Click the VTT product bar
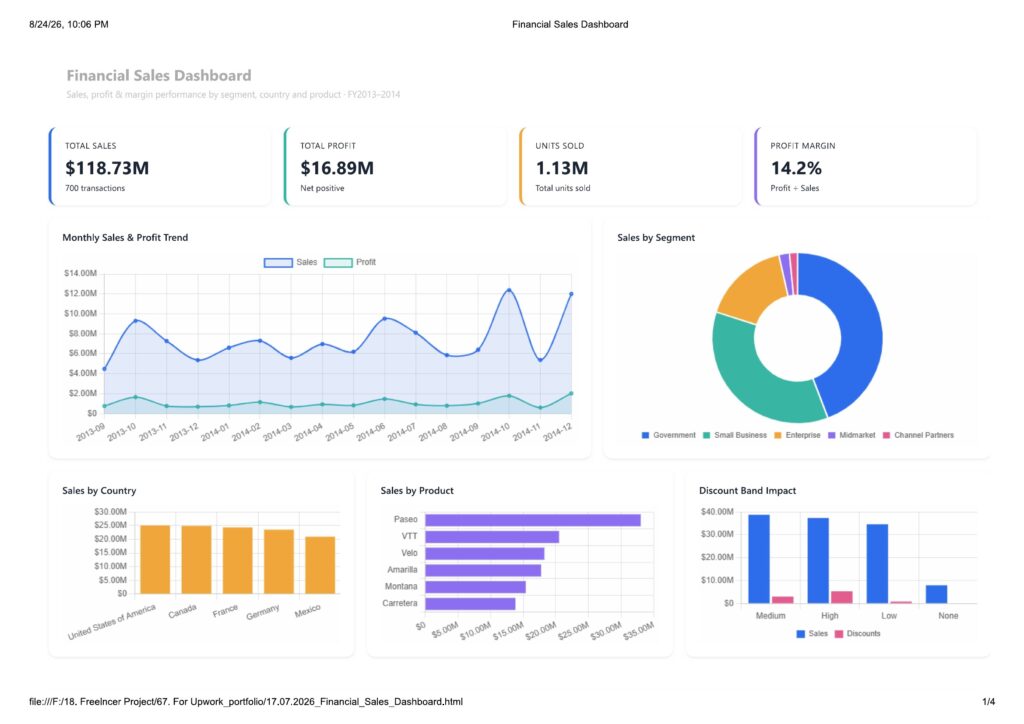1024x724 pixels. [492, 537]
